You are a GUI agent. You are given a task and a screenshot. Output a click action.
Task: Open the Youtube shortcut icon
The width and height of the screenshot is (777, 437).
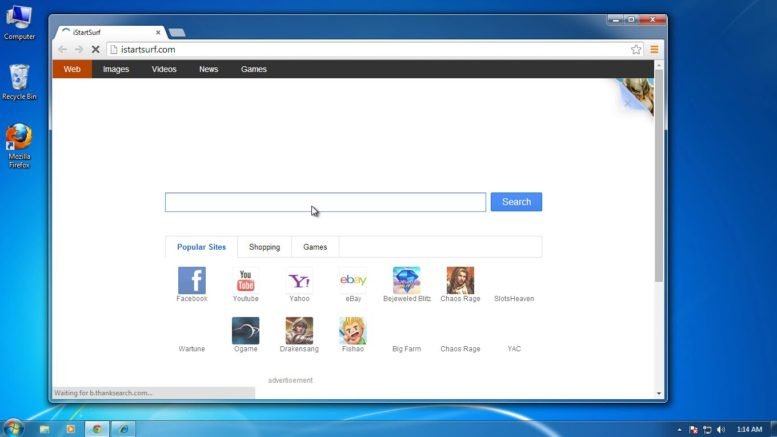click(x=245, y=280)
